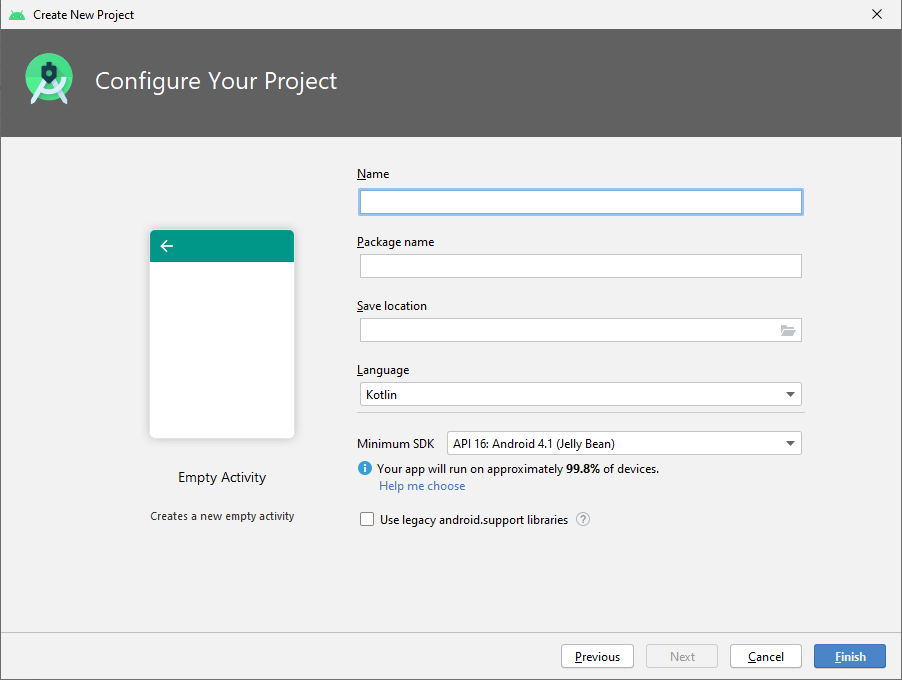Click the Package name input field

point(580,266)
